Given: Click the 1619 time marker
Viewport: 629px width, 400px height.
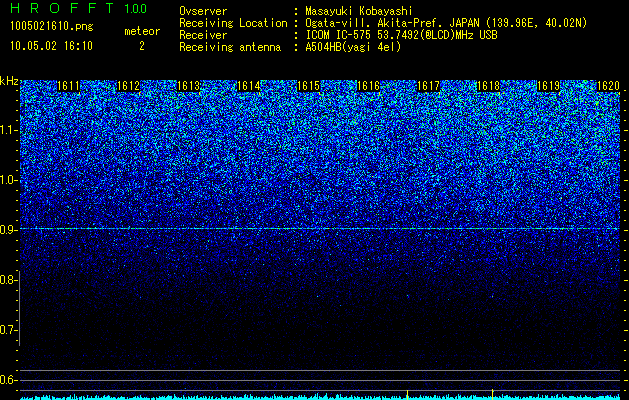Looking at the screenshot, I should (548, 86).
